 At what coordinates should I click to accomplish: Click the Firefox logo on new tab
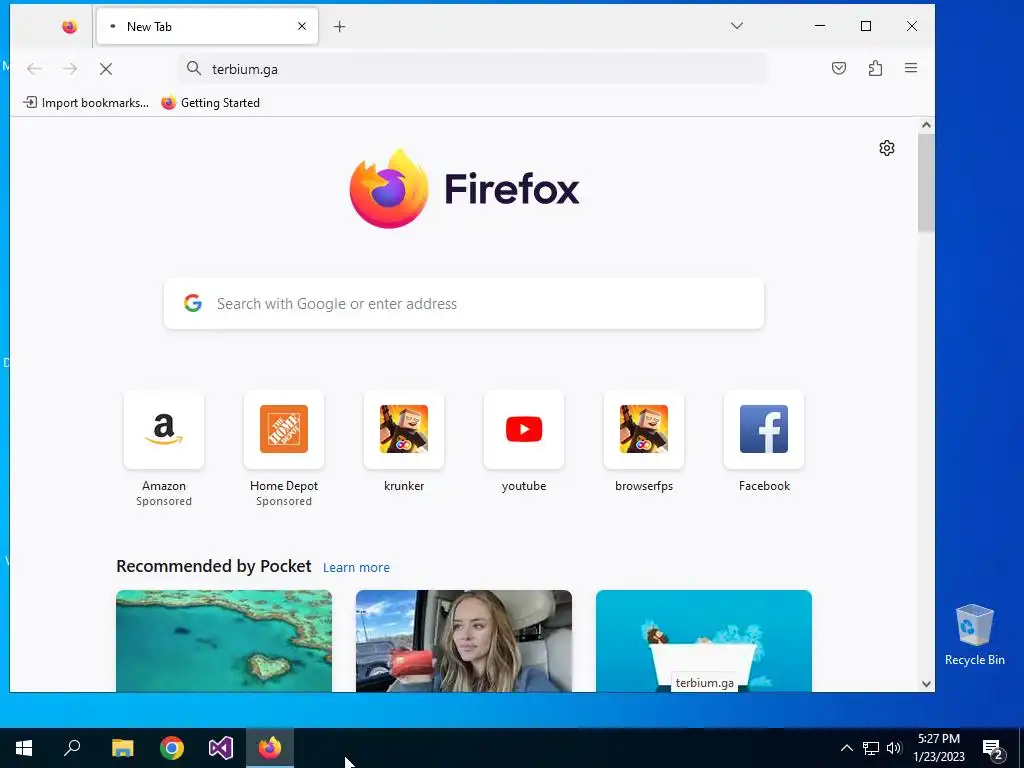coord(464,189)
